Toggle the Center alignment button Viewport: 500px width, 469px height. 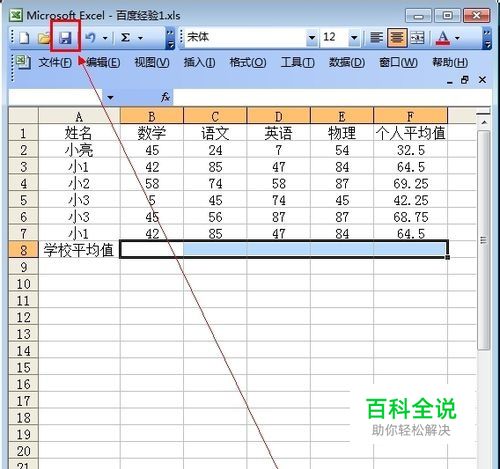397,37
